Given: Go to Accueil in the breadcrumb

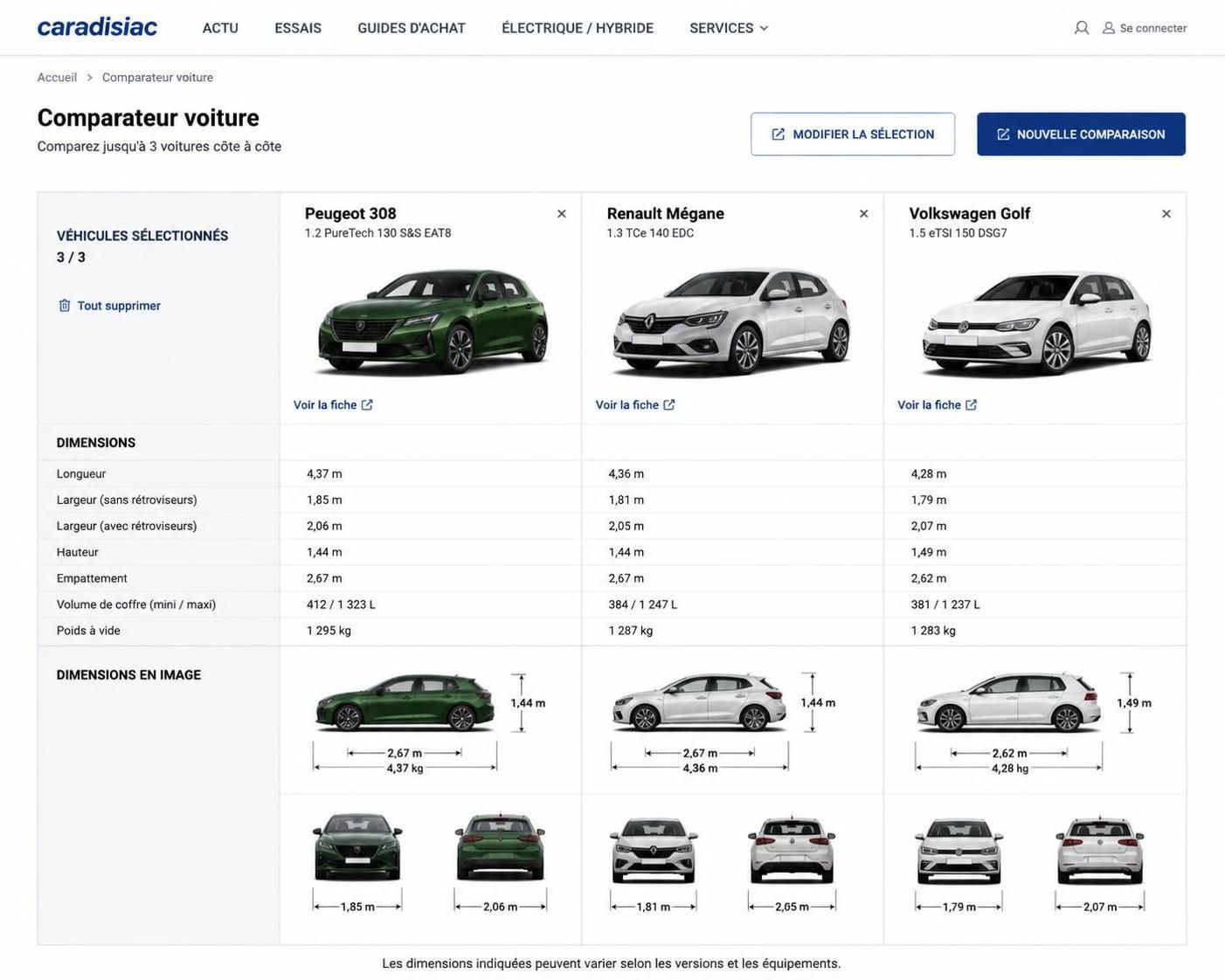Looking at the screenshot, I should point(57,78).
